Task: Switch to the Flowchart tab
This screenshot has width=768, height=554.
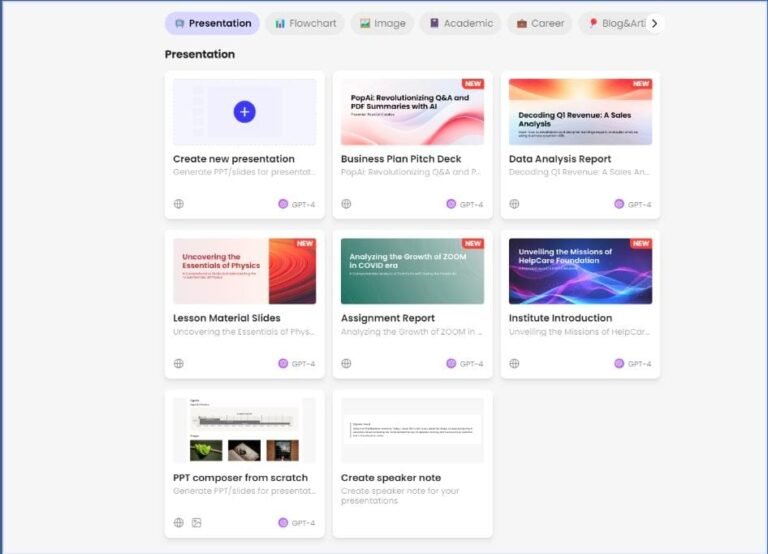Action: [305, 23]
